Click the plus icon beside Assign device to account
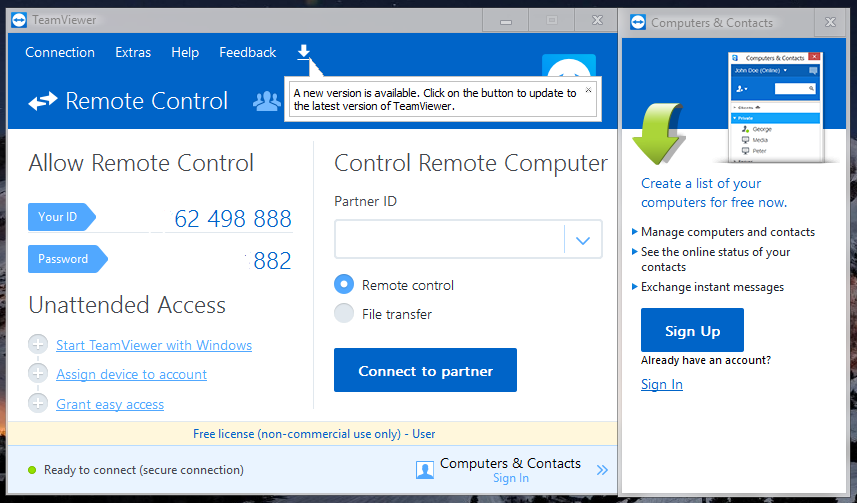 point(38,373)
